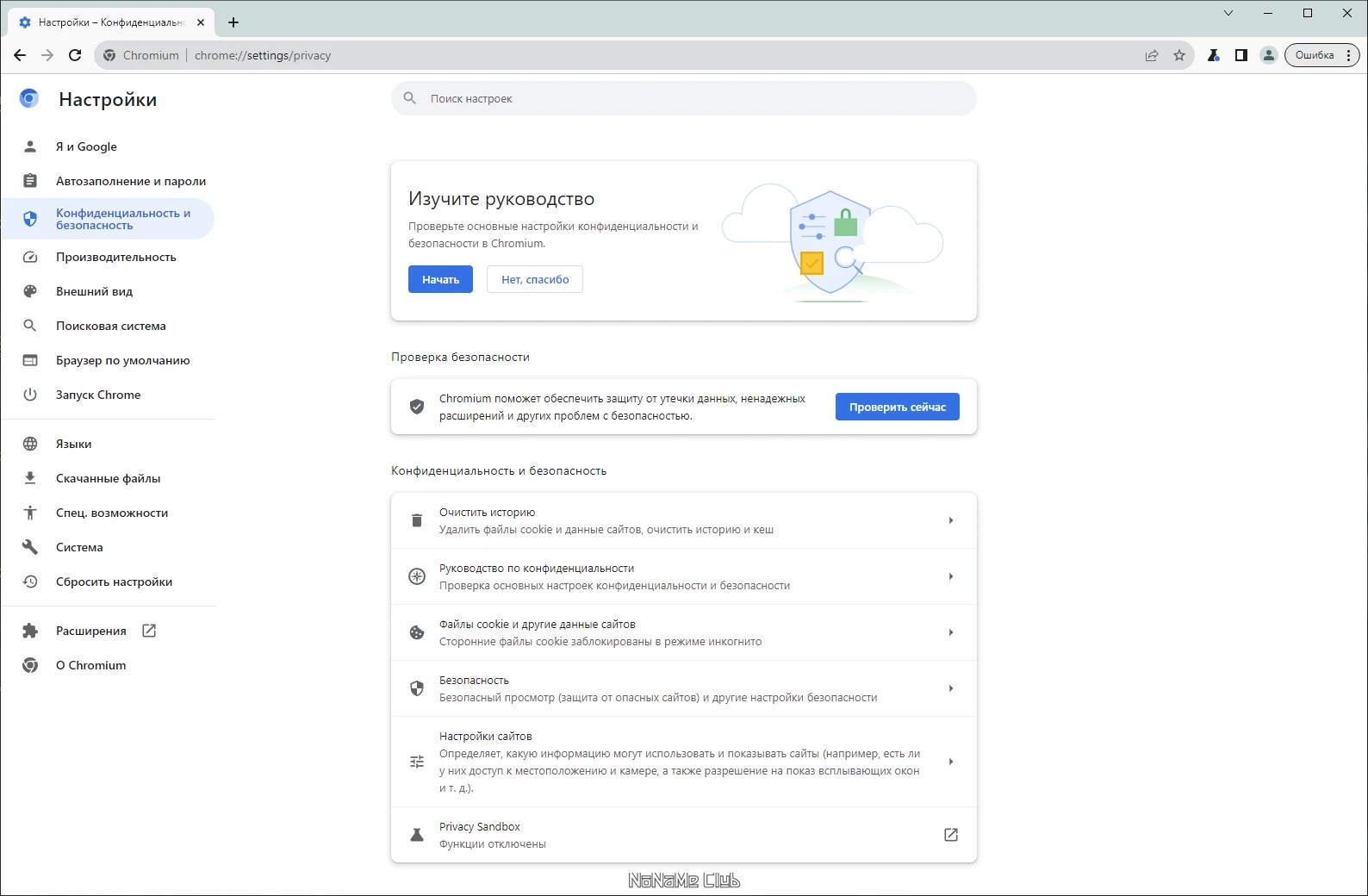The width and height of the screenshot is (1368, 896).
Task: Expand arrow on Очистить историю row
Action: point(951,520)
